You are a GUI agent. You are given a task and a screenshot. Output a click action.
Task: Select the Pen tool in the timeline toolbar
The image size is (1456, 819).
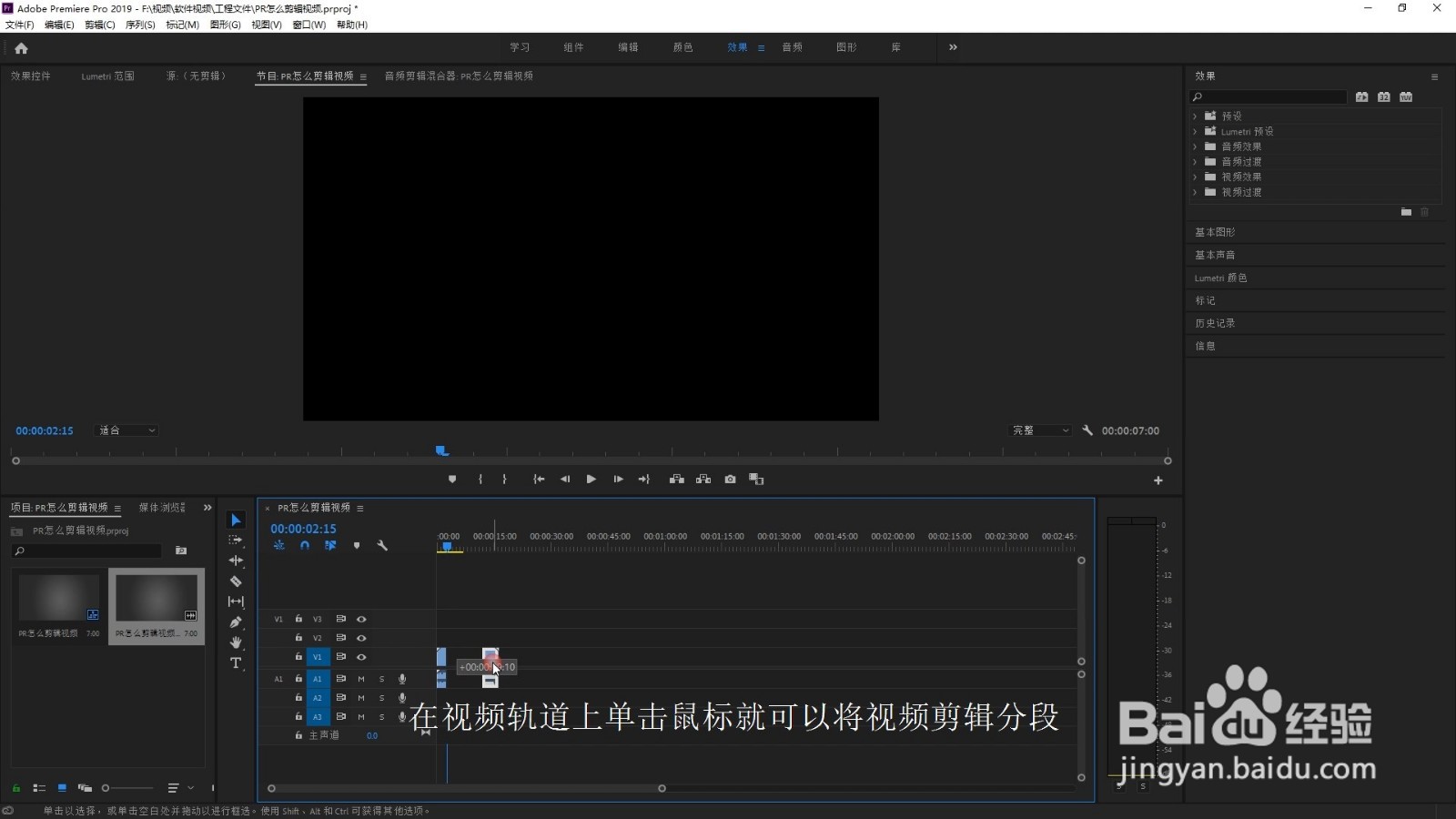[236, 622]
